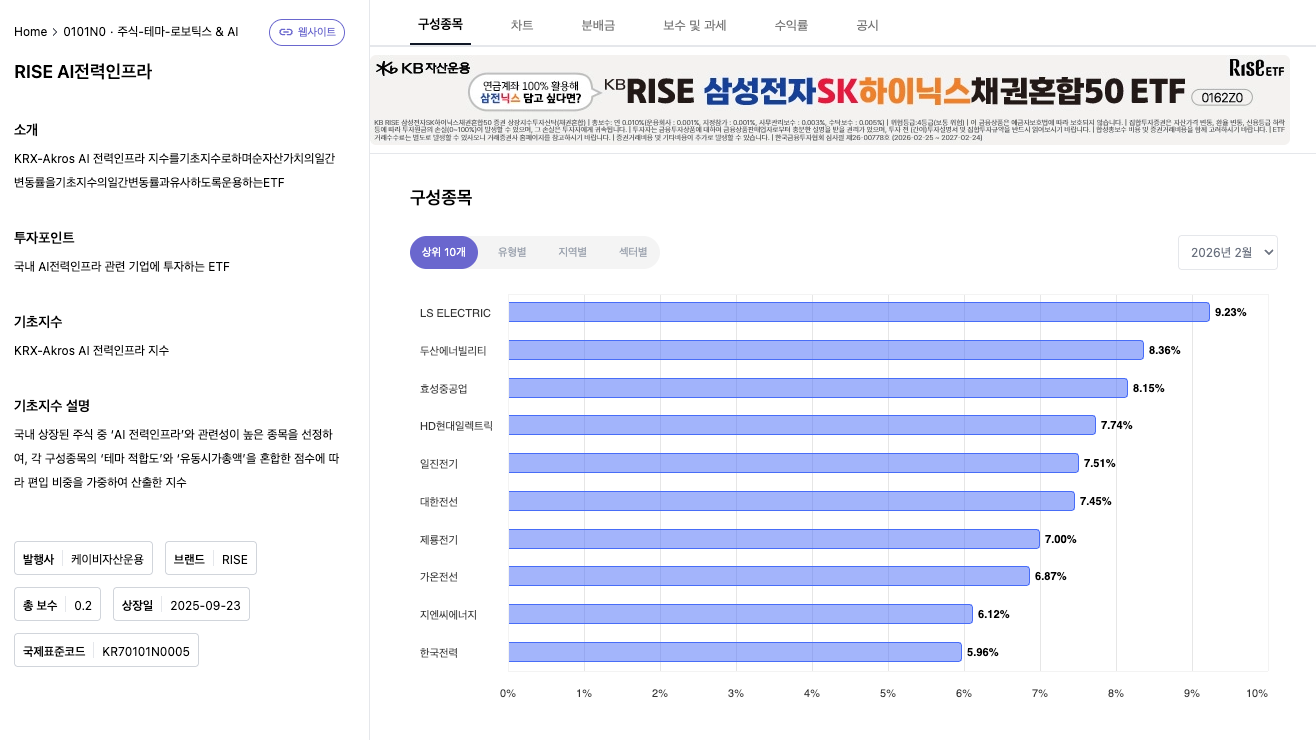Click the 9.23% value label

click(1230, 312)
